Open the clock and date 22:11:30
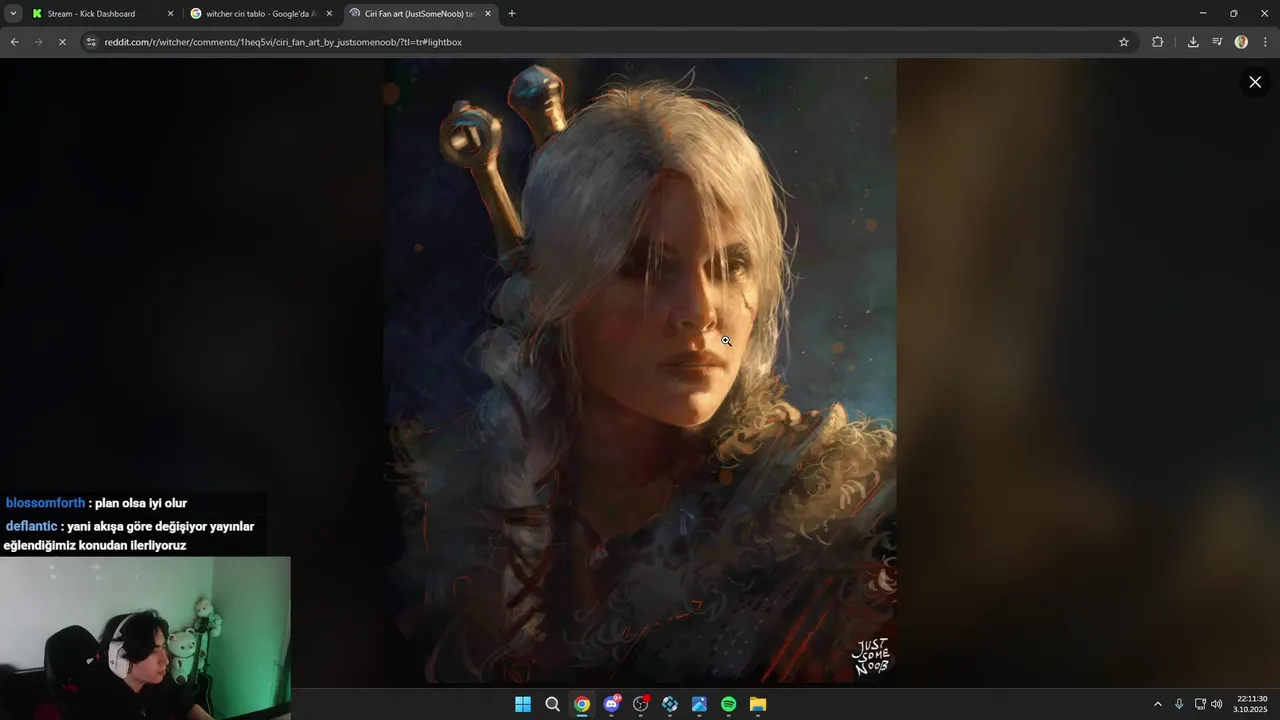 tap(1250, 704)
